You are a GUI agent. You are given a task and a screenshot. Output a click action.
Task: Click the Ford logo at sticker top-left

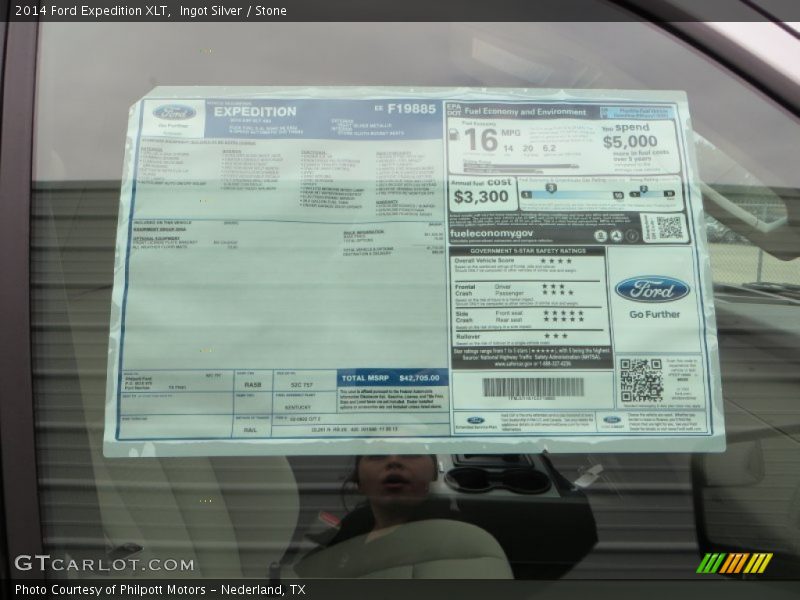pyautogui.click(x=175, y=113)
